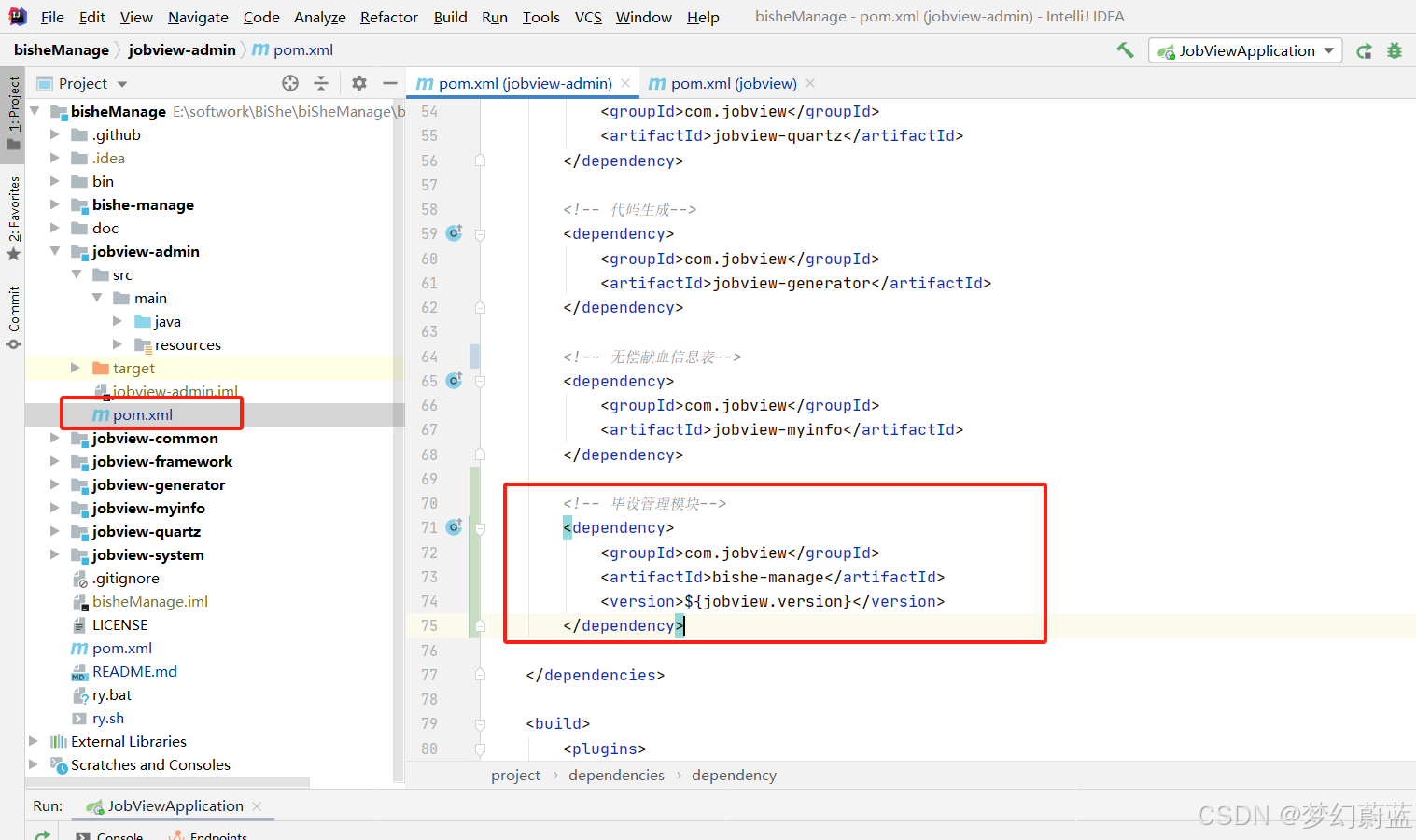Open the Tools menu

[541, 17]
